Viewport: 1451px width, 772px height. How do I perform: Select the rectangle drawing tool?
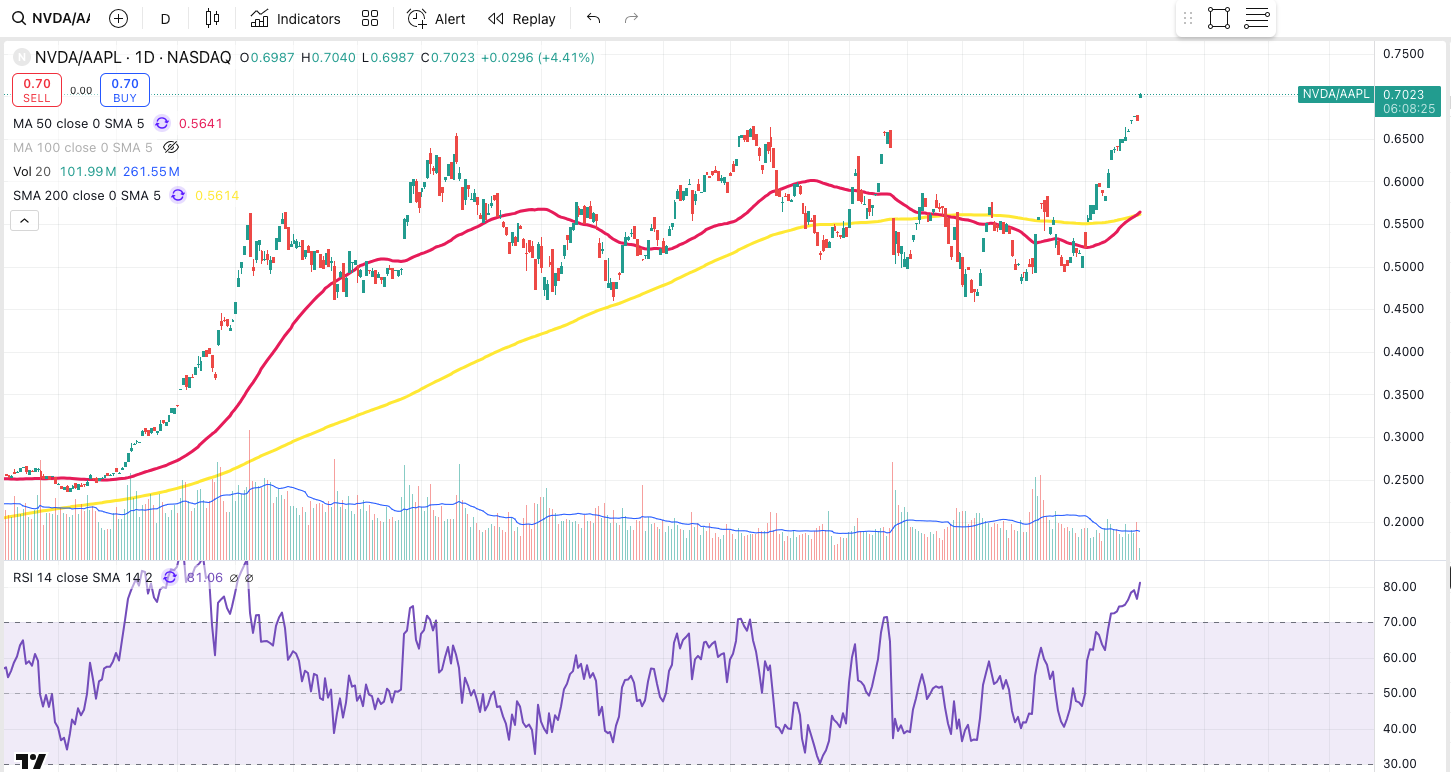pyautogui.click(x=1218, y=18)
